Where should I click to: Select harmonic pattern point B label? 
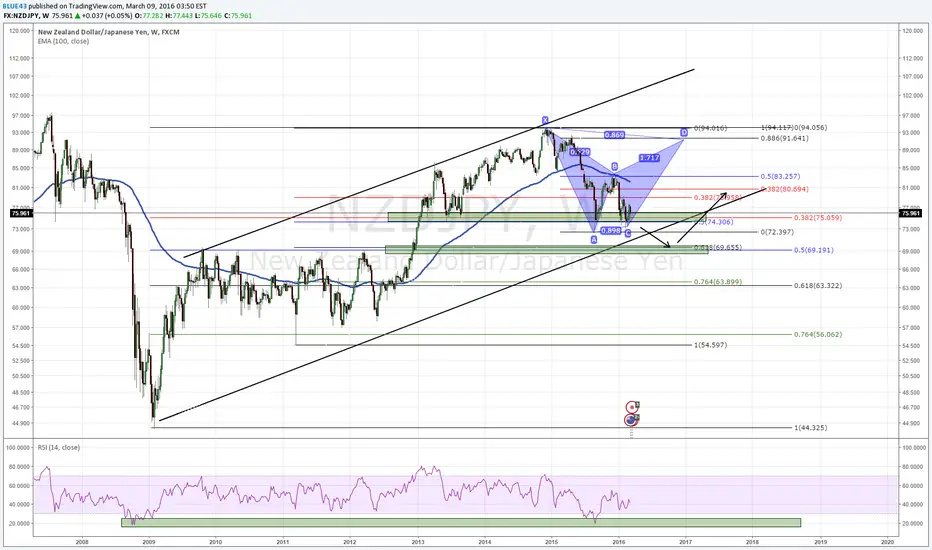tap(615, 166)
